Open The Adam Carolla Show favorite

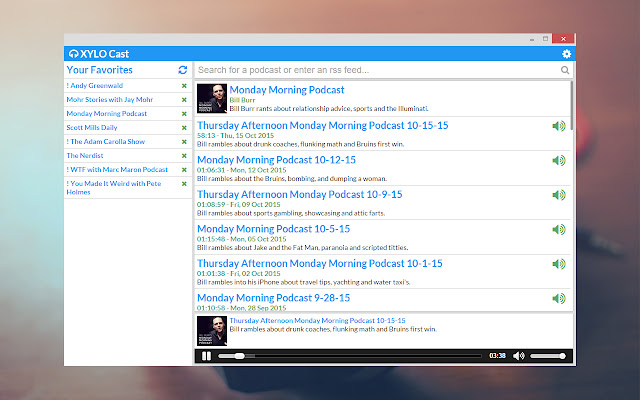click(108, 142)
